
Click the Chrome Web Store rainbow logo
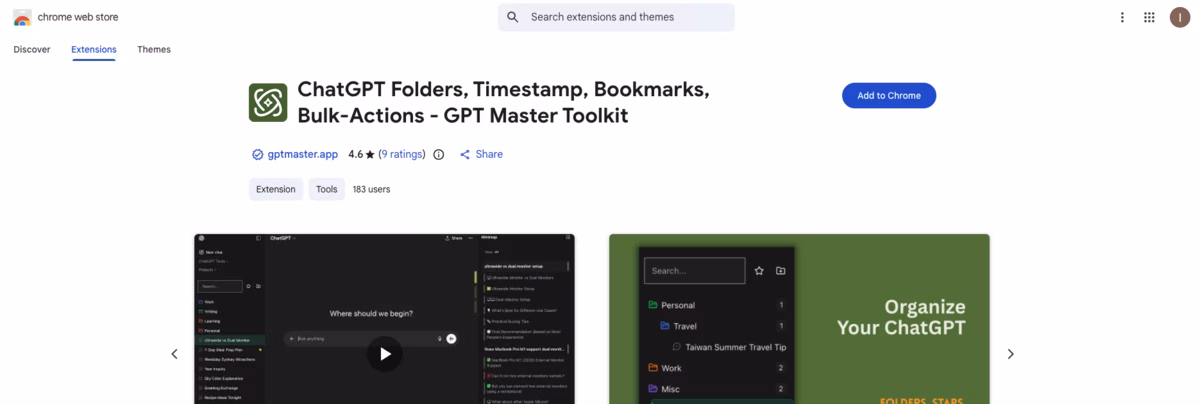click(22, 17)
